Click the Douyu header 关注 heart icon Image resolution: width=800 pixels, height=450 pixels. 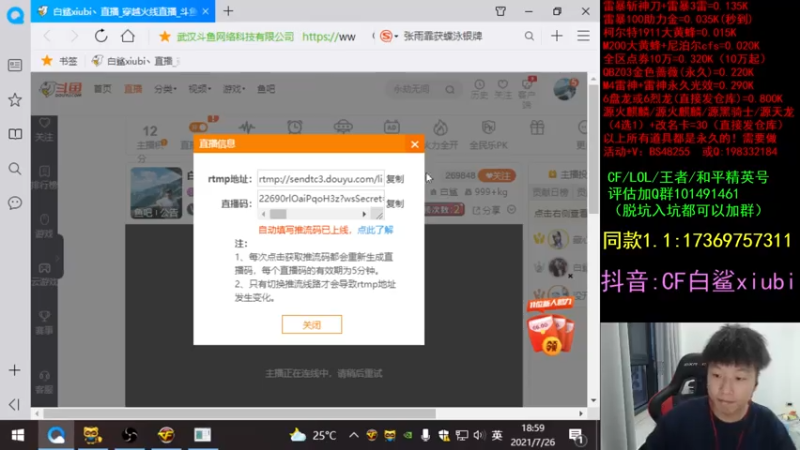point(503,89)
